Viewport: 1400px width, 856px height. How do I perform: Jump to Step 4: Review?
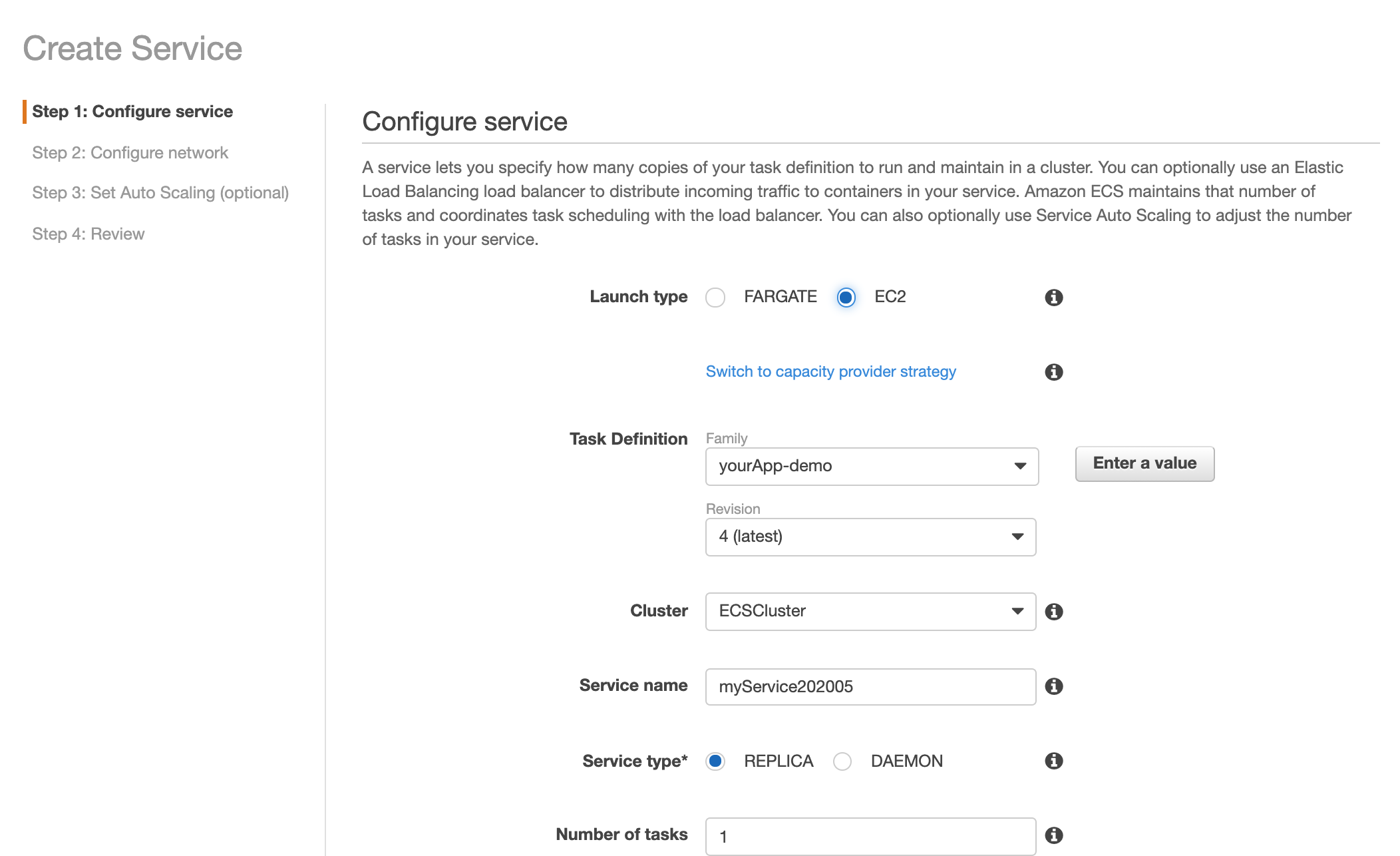coord(88,234)
